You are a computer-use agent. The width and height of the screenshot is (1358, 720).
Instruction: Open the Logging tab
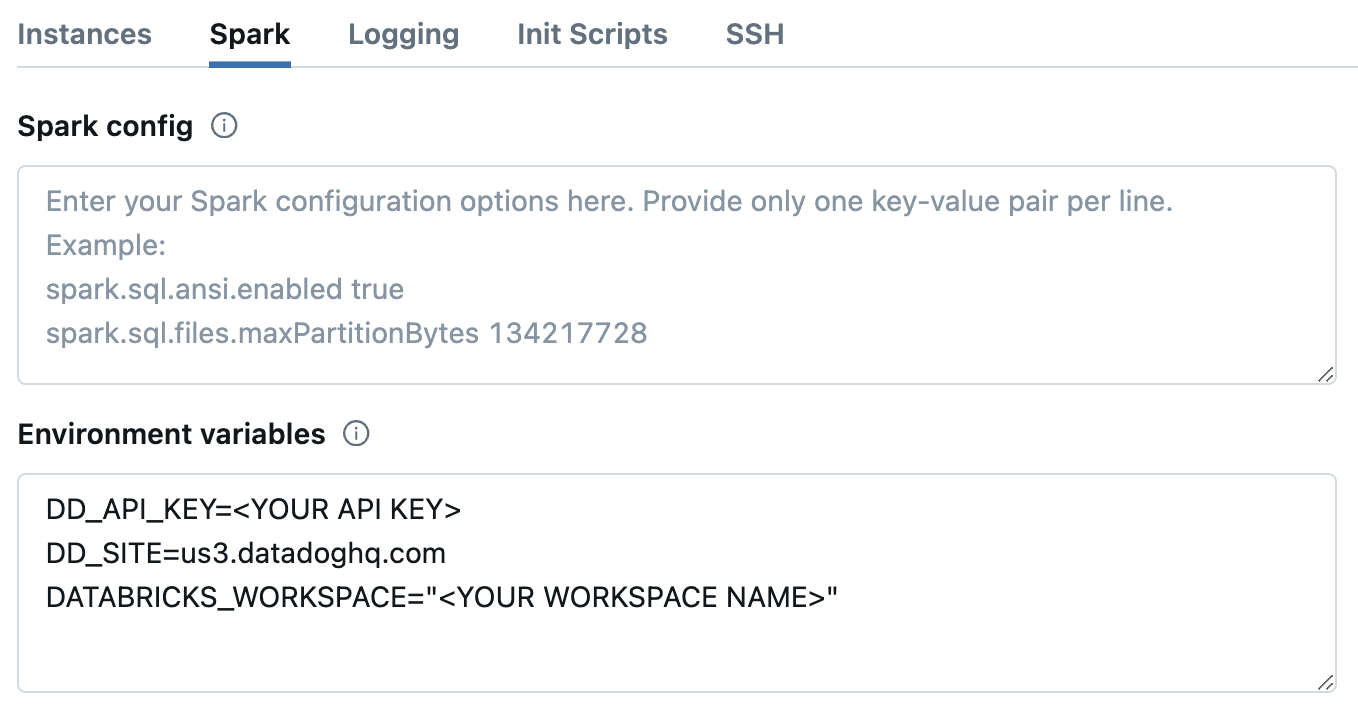[x=403, y=34]
